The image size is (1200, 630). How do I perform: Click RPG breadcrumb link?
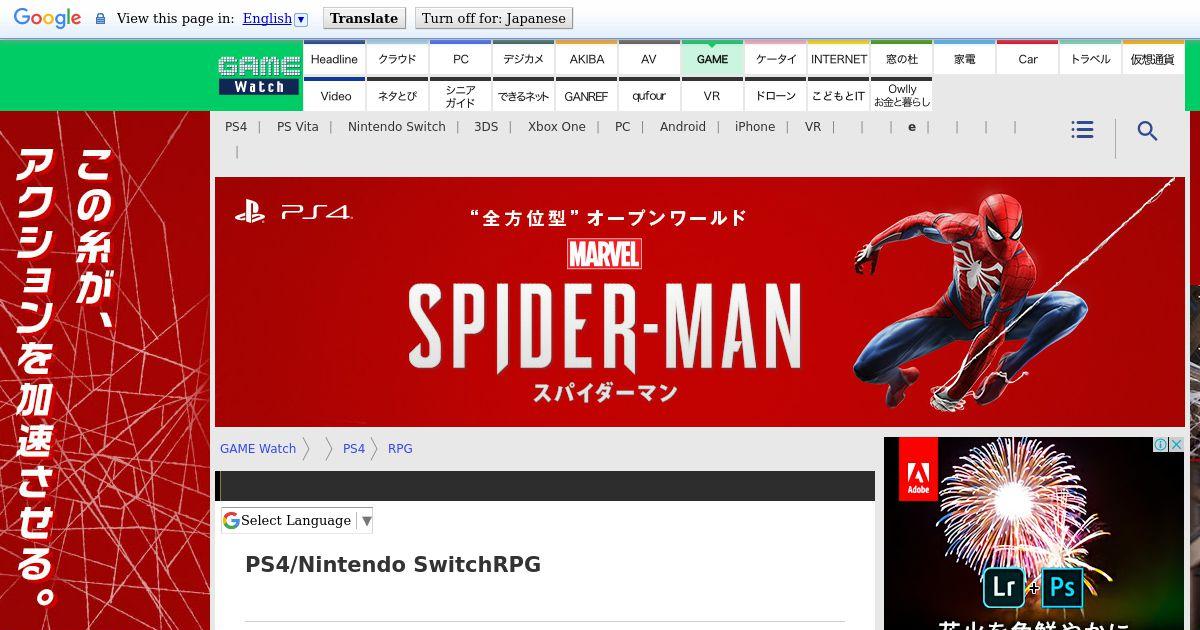400,449
